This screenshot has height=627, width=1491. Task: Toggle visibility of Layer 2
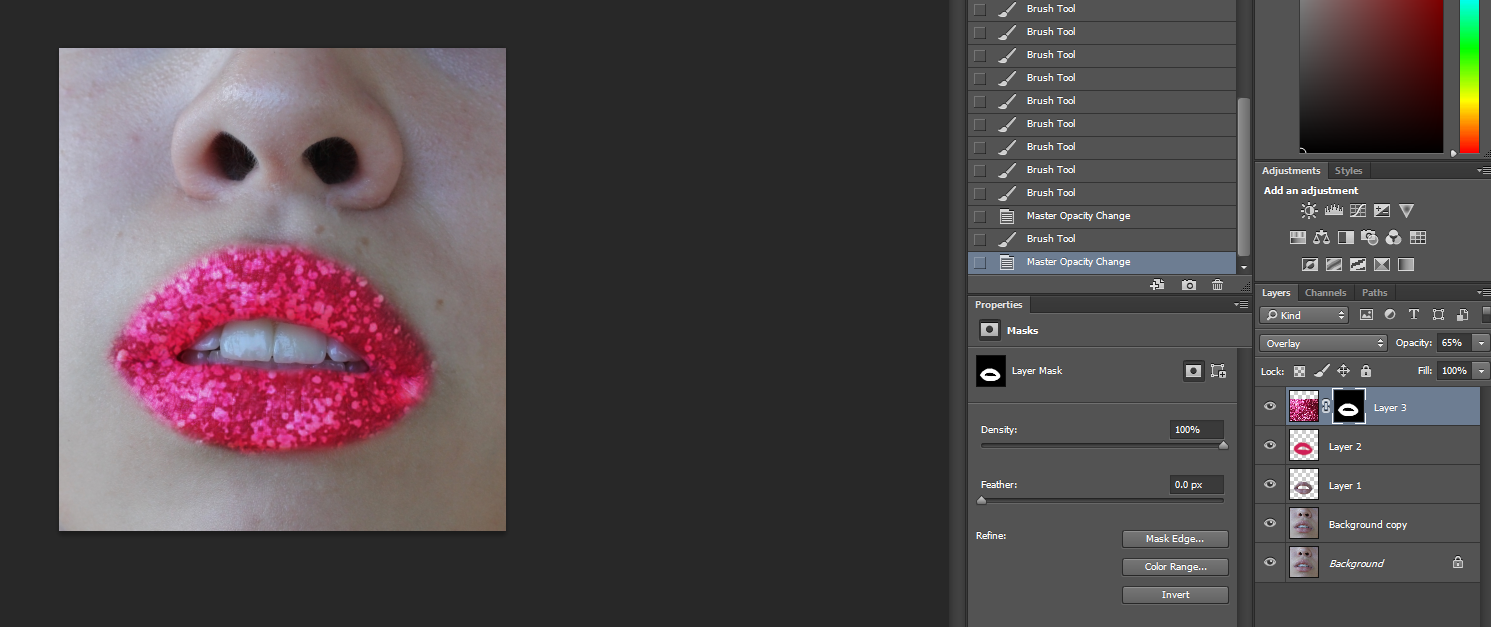[1269, 445]
